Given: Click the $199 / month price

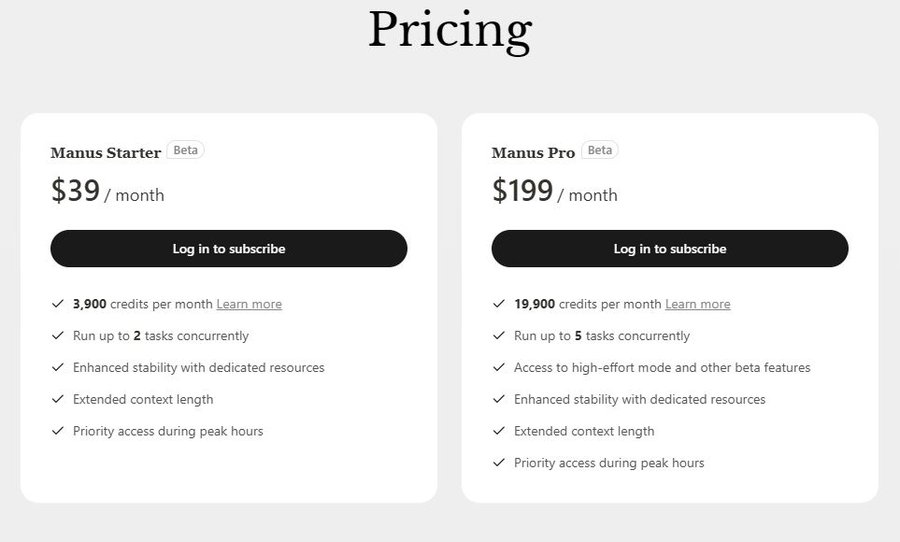Looking at the screenshot, I should 554,191.
